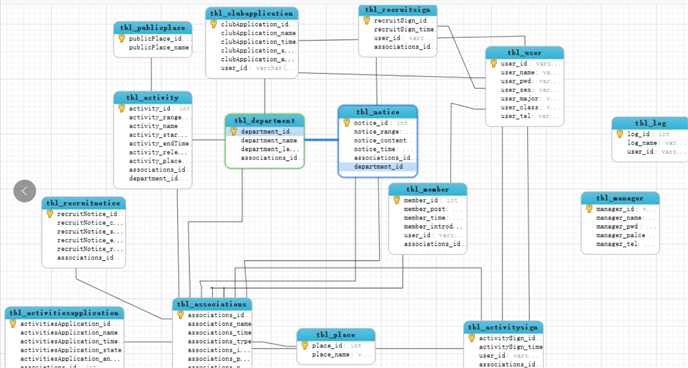Click the primary key icon beside publicPlace_id
The image size is (688, 368).
tap(122, 39)
